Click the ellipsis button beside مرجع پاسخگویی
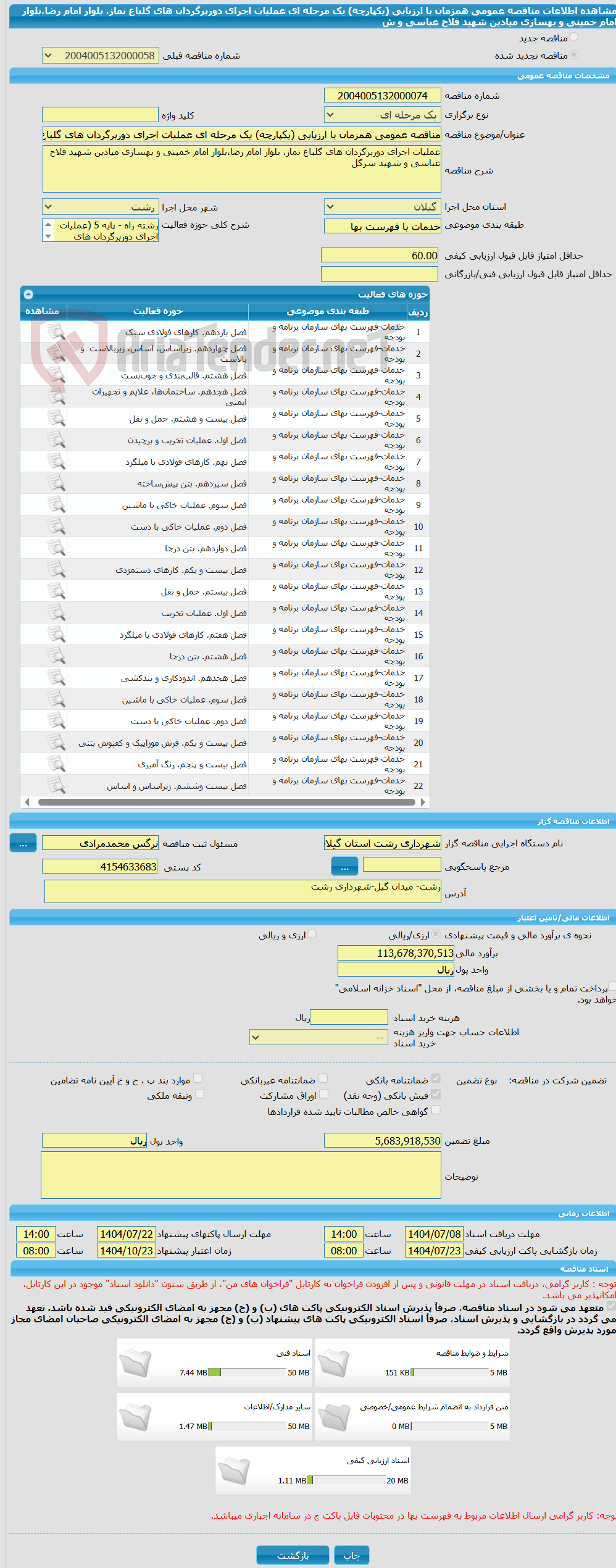 pos(344,867)
